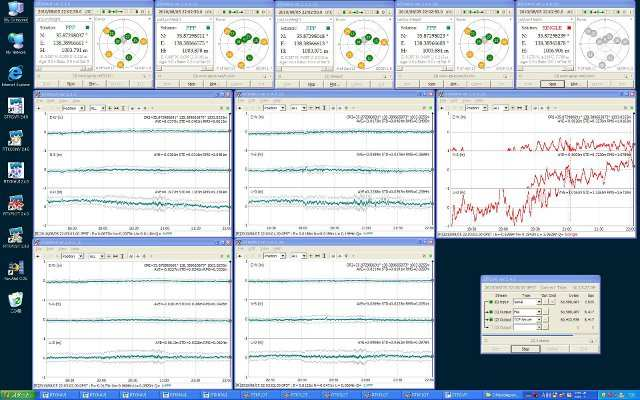Click Stop in the SINGLE-solution RTKNAVI window
This screenshot has height=400, width=640.
552,84
